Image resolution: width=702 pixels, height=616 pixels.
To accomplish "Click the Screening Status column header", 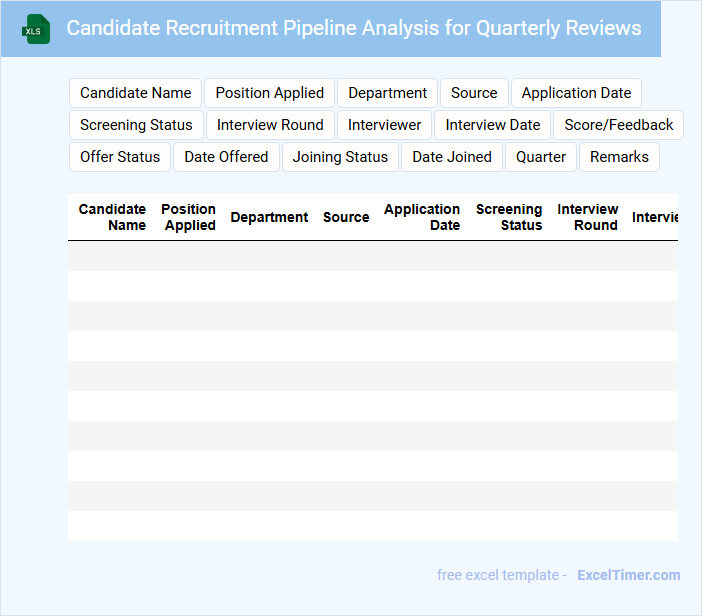I will pos(509,217).
